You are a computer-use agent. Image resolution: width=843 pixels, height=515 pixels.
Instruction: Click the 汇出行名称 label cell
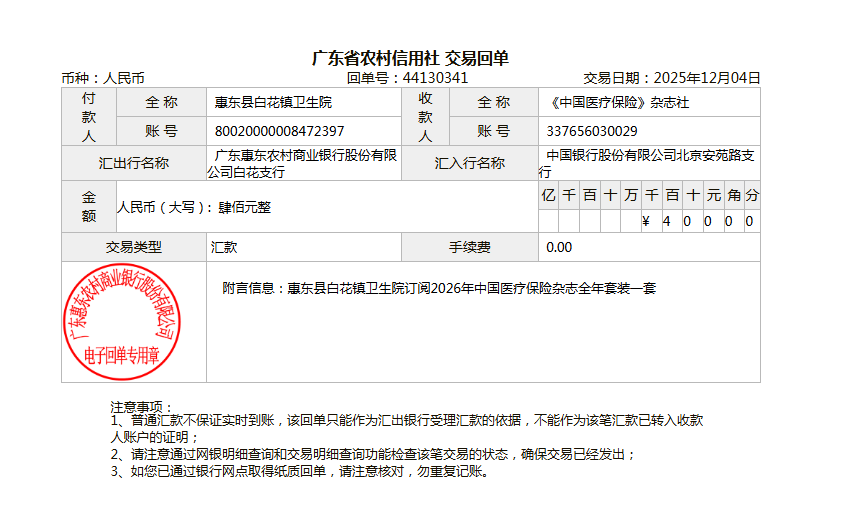(133, 163)
